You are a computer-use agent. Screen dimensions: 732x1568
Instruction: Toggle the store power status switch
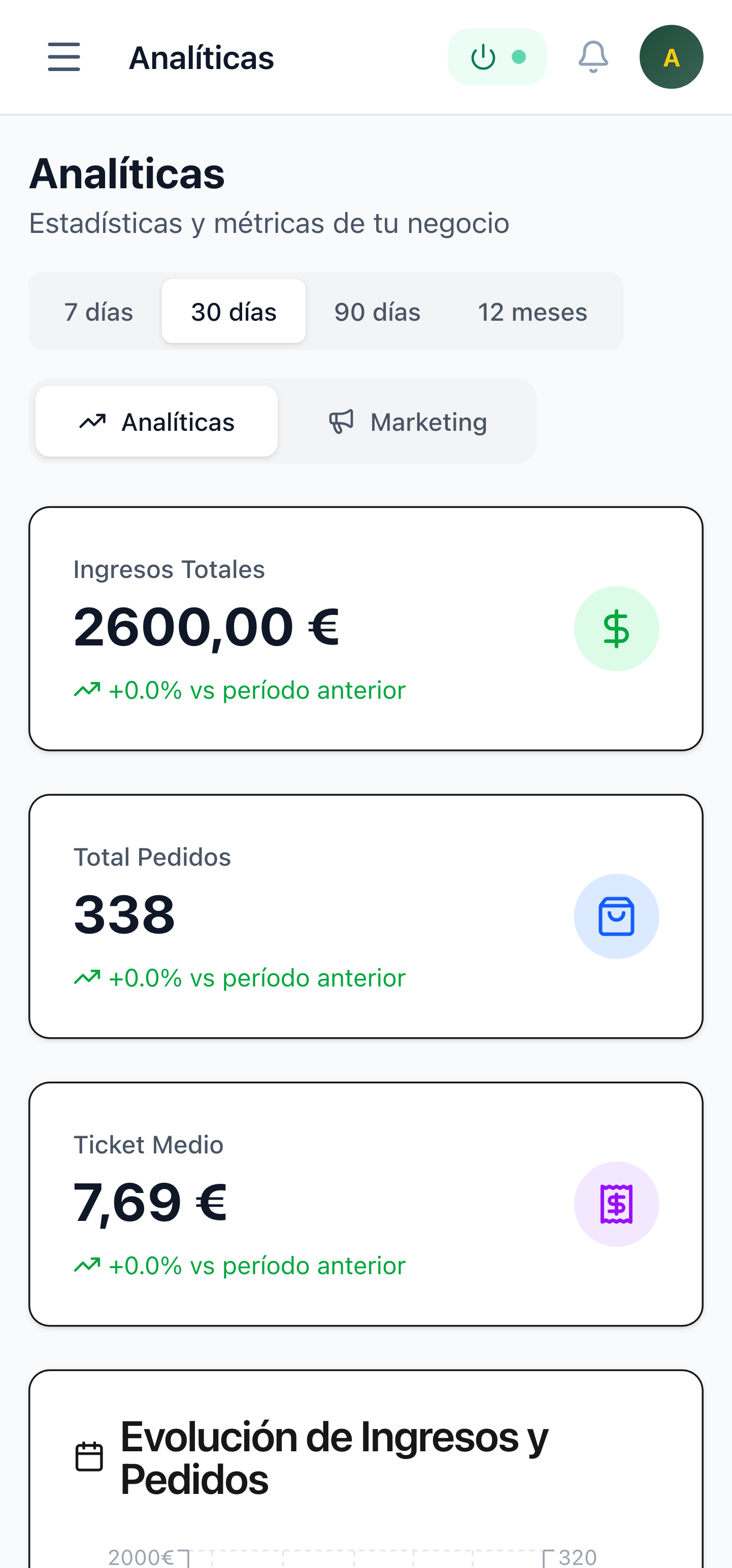coord(497,57)
